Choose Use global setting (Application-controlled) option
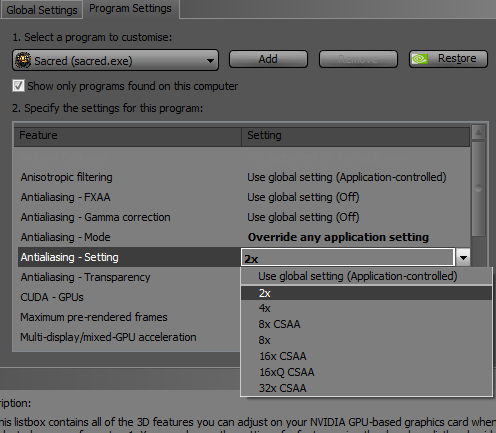This screenshot has height=433, width=496. click(x=366, y=276)
